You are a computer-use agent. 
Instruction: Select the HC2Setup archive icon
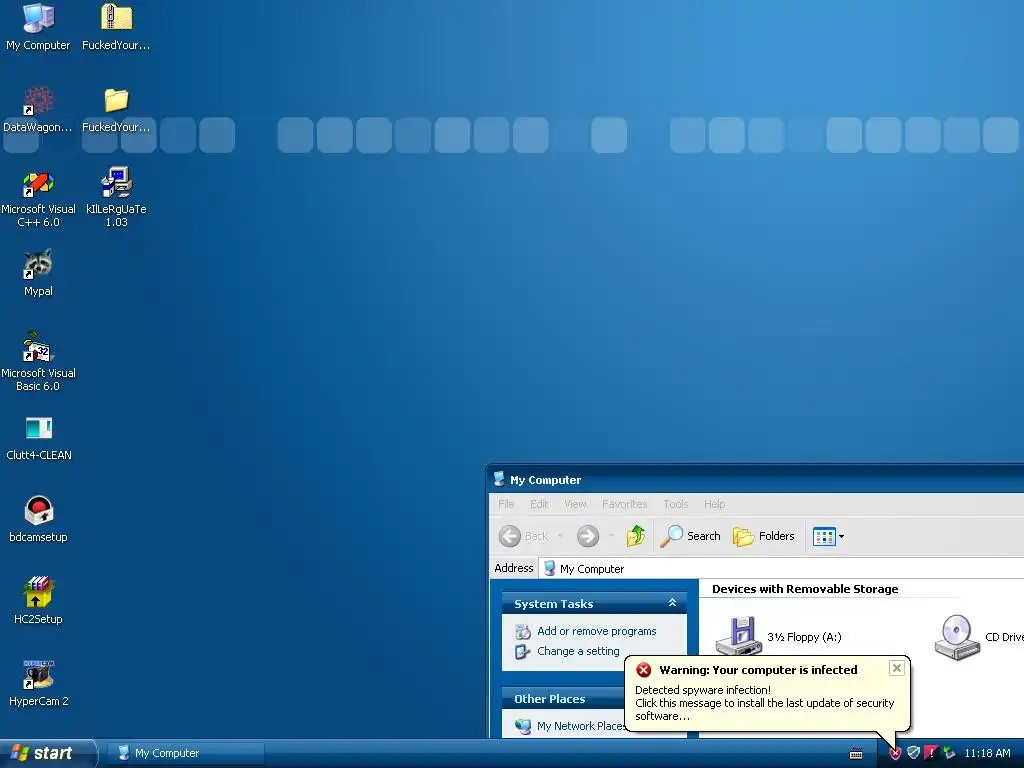[38, 601]
